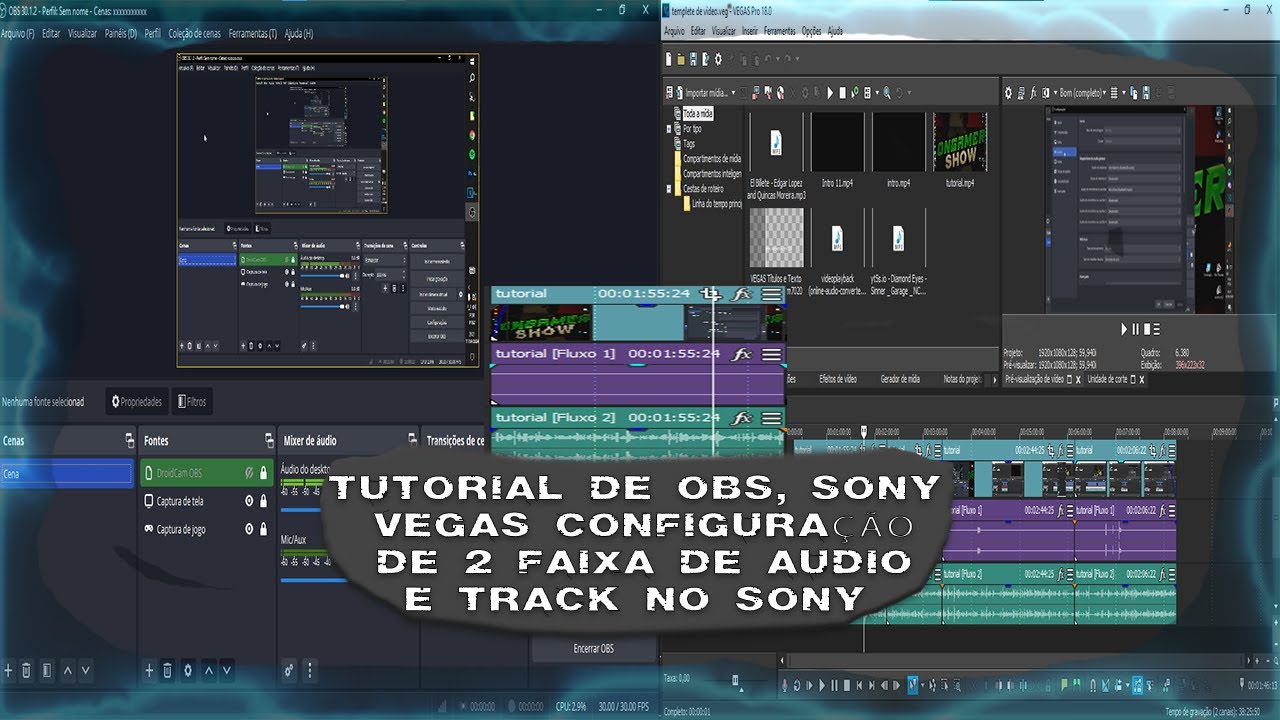Open Mixer de áudio three-dot menu
The image size is (1280, 720).
309,671
